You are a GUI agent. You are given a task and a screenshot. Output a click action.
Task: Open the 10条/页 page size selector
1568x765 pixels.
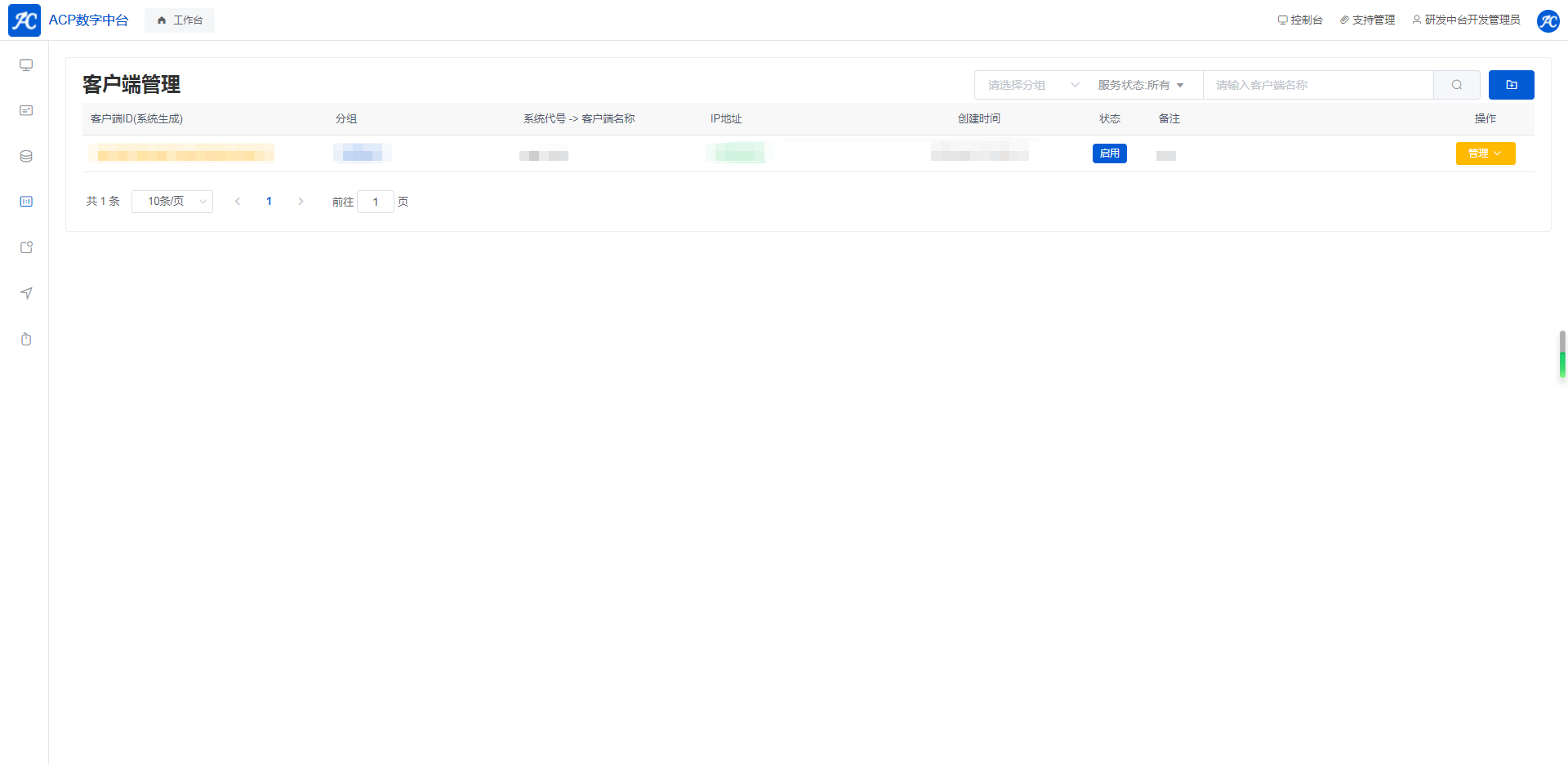click(x=172, y=202)
